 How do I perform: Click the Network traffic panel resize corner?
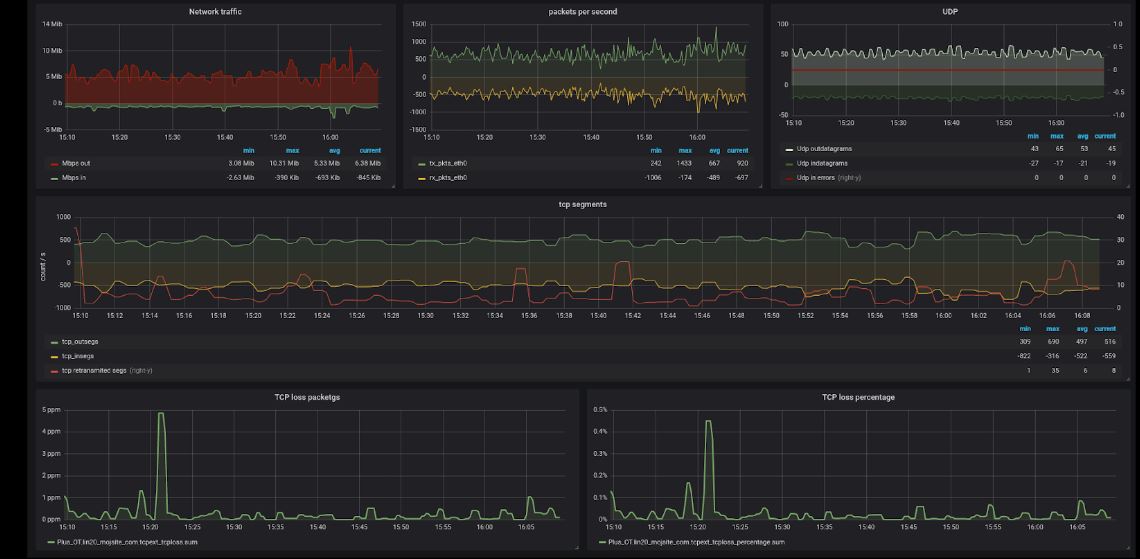[x=393, y=186]
